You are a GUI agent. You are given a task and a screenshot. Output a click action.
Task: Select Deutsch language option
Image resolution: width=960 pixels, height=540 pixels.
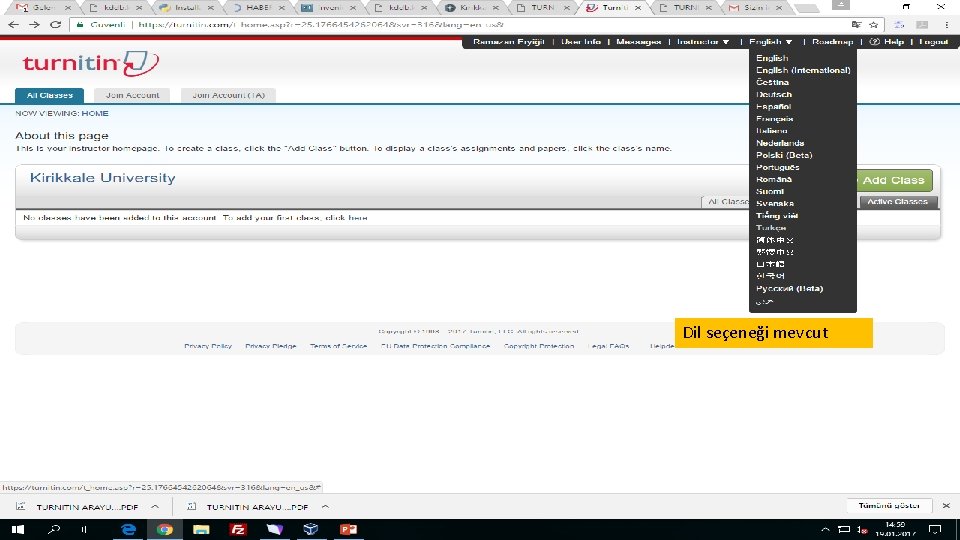773,94
